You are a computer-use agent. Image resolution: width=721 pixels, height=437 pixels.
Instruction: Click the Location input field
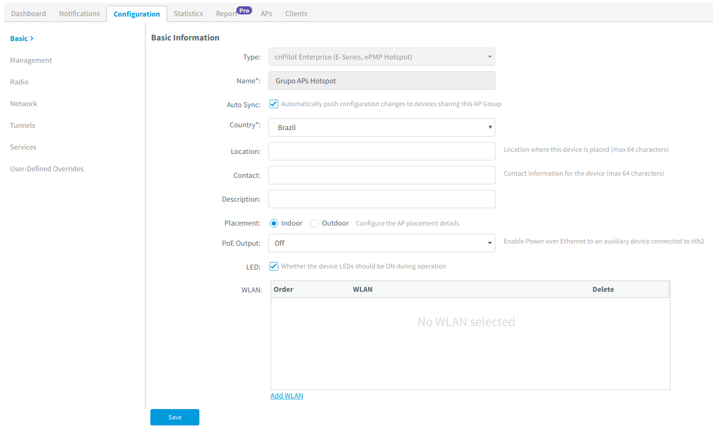pos(382,151)
